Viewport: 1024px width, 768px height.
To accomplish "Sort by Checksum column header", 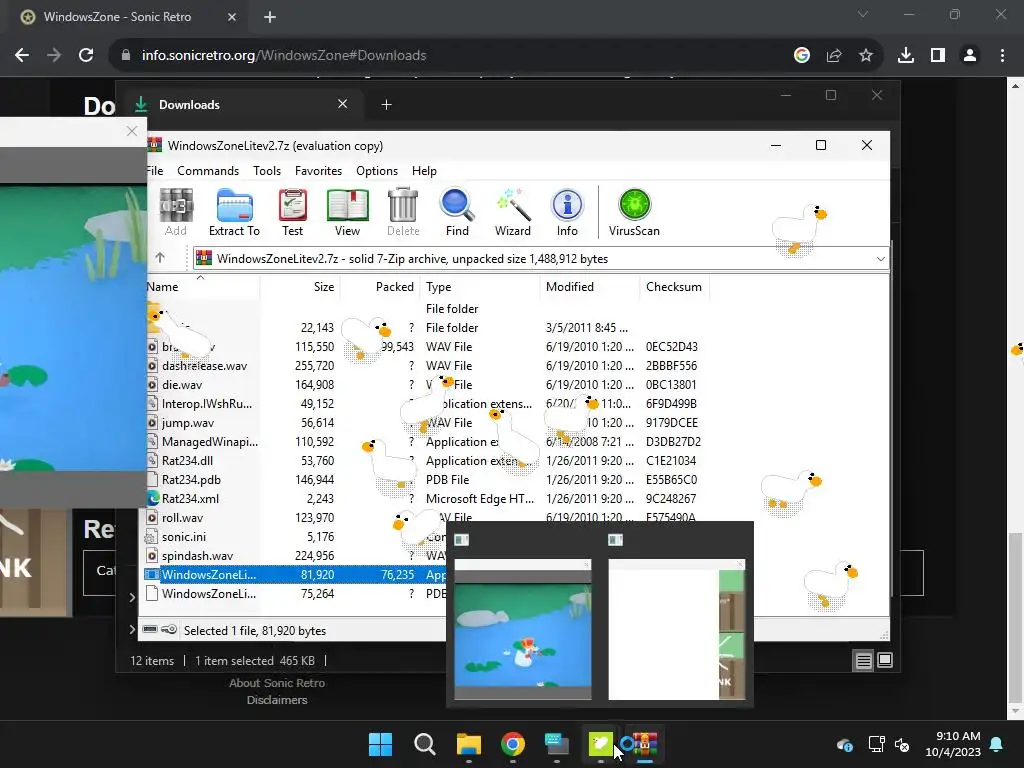I will click(674, 287).
